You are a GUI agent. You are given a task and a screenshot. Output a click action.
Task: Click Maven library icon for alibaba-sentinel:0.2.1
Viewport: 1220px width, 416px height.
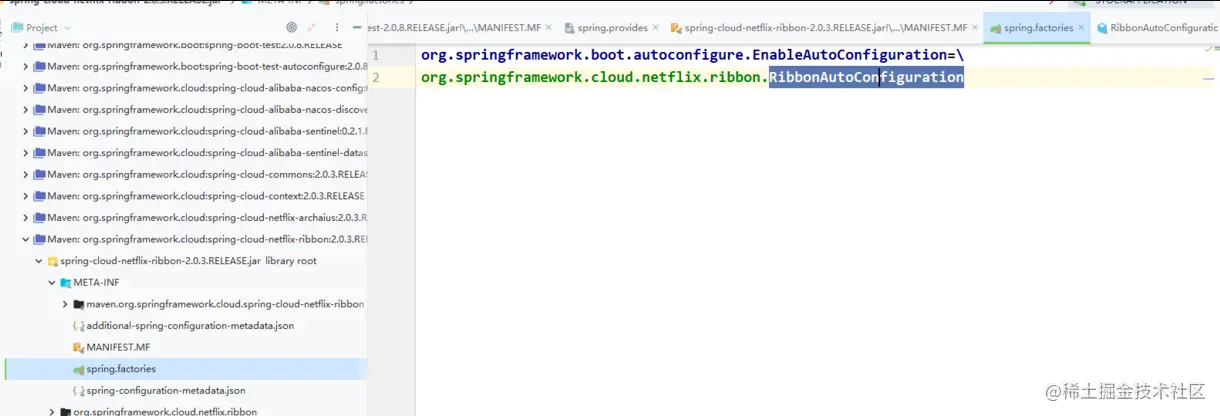(x=40, y=131)
